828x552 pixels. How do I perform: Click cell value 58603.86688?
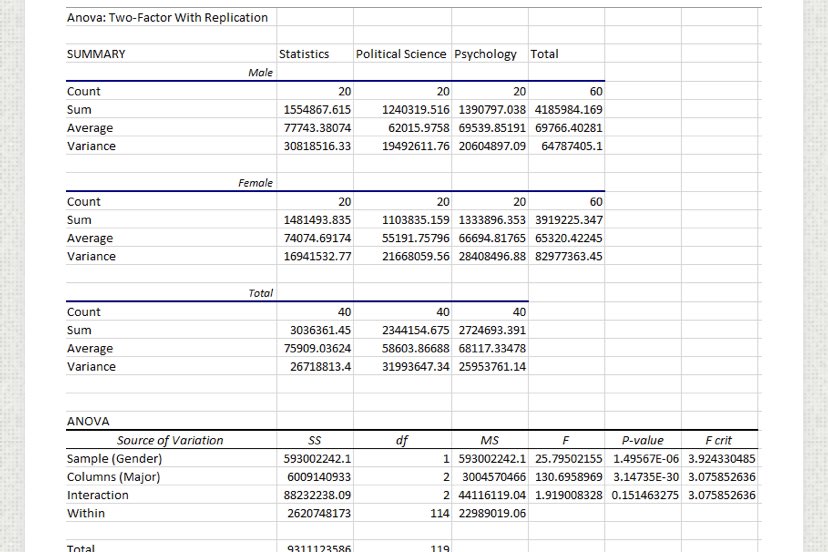(416, 349)
